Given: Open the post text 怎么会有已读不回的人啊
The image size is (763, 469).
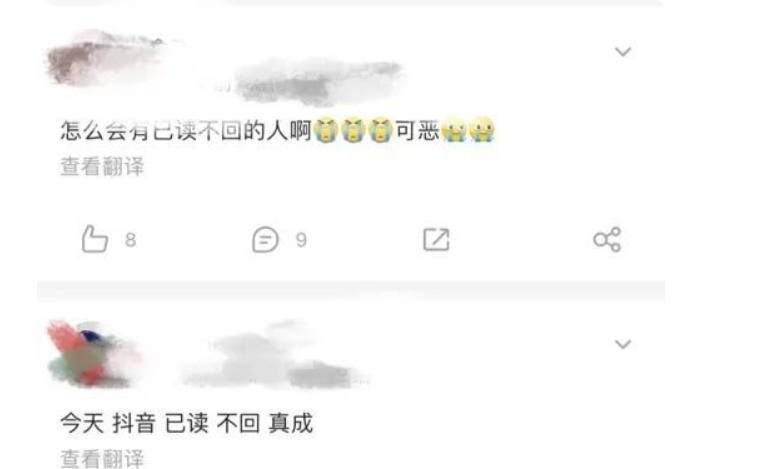Looking at the screenshot, I should coord(185,131).
